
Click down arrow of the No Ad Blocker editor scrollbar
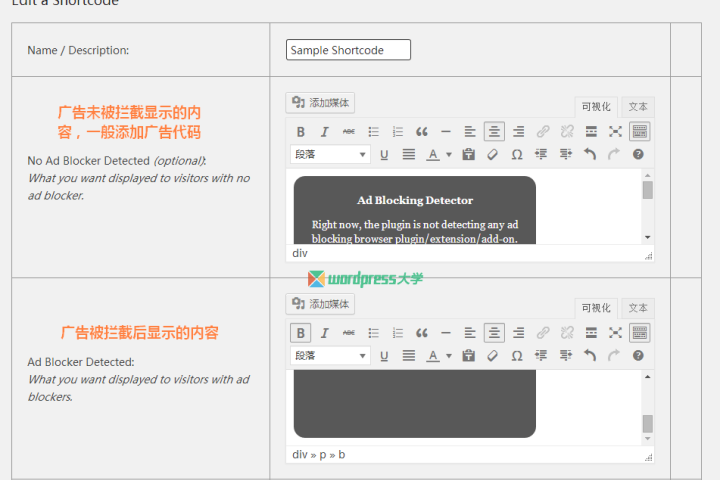[647, 237]
